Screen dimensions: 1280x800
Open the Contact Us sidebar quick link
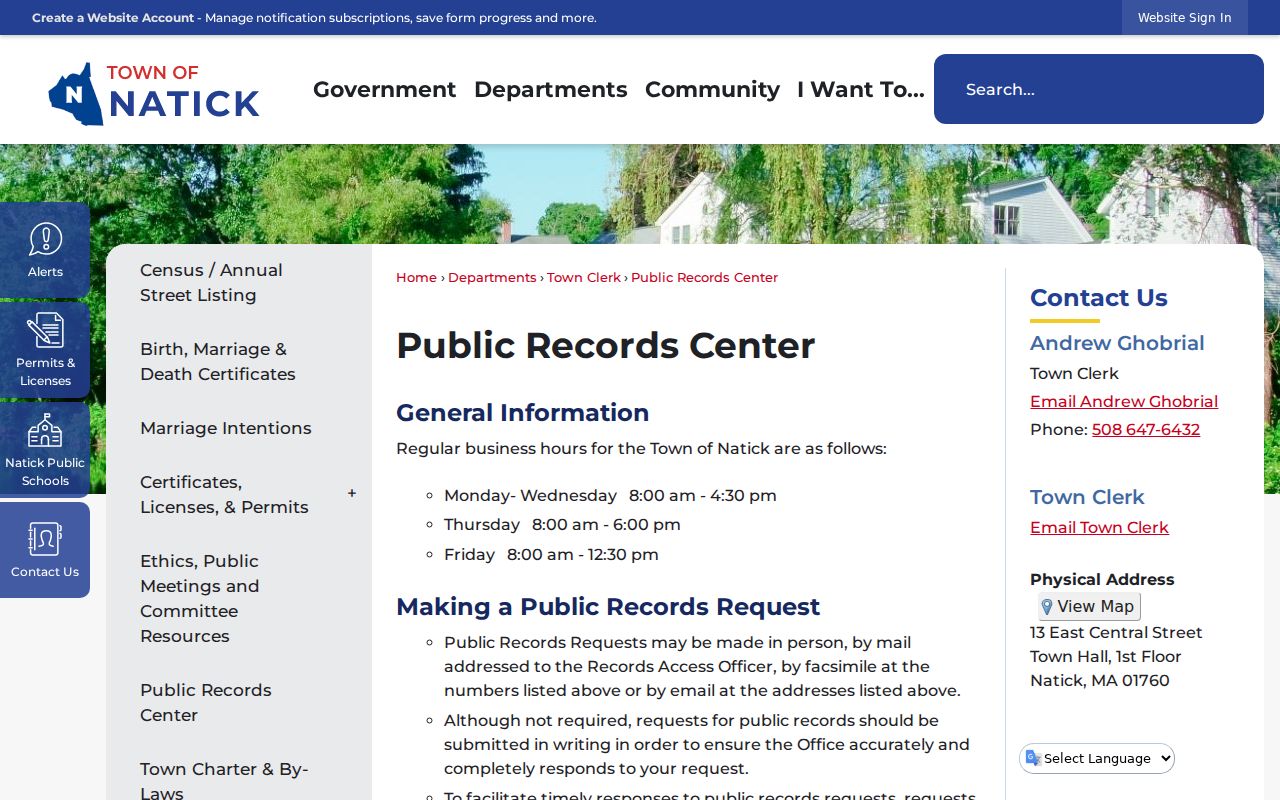coord(45,550)
